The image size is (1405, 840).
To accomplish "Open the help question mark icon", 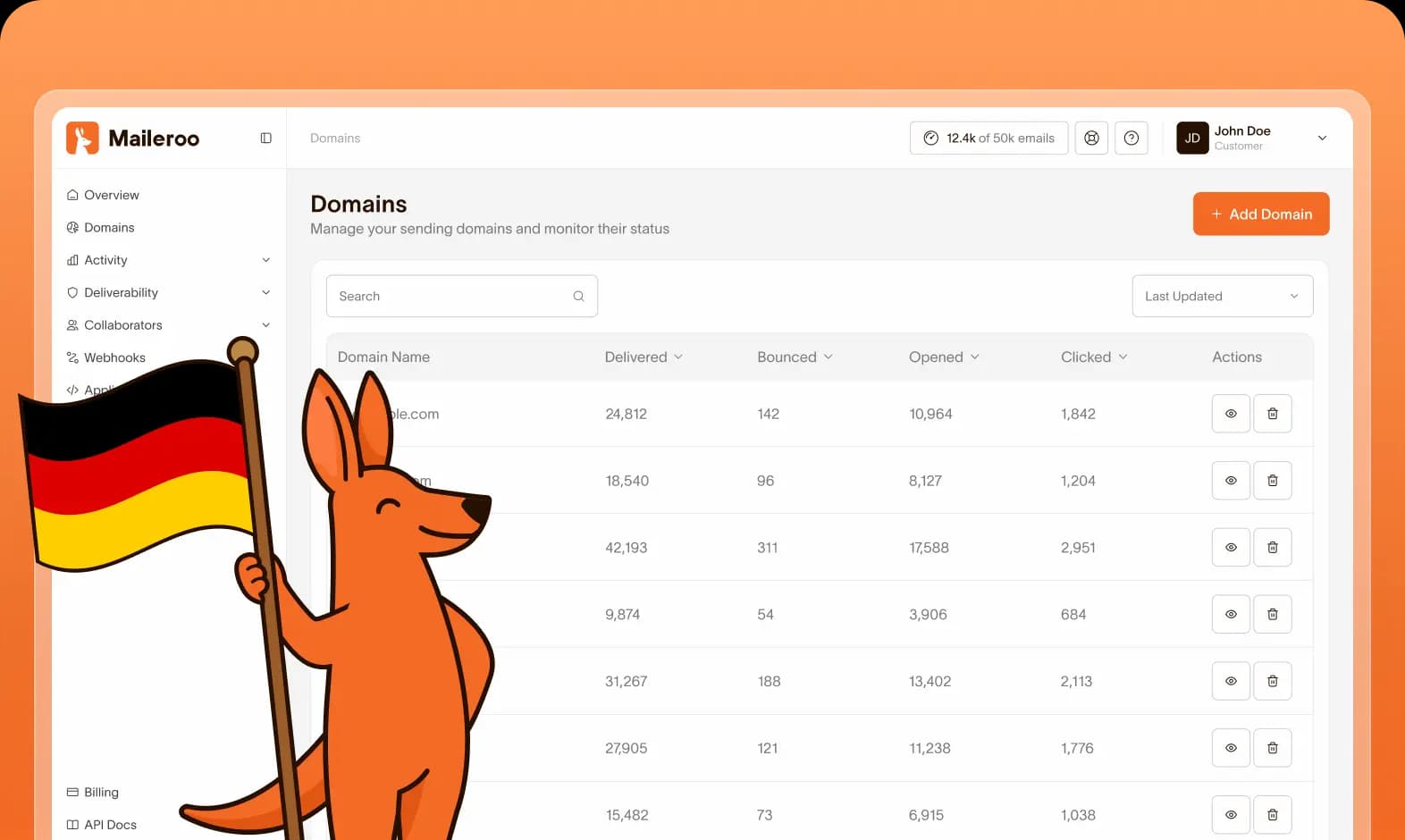I will (x=1131, y=138).
